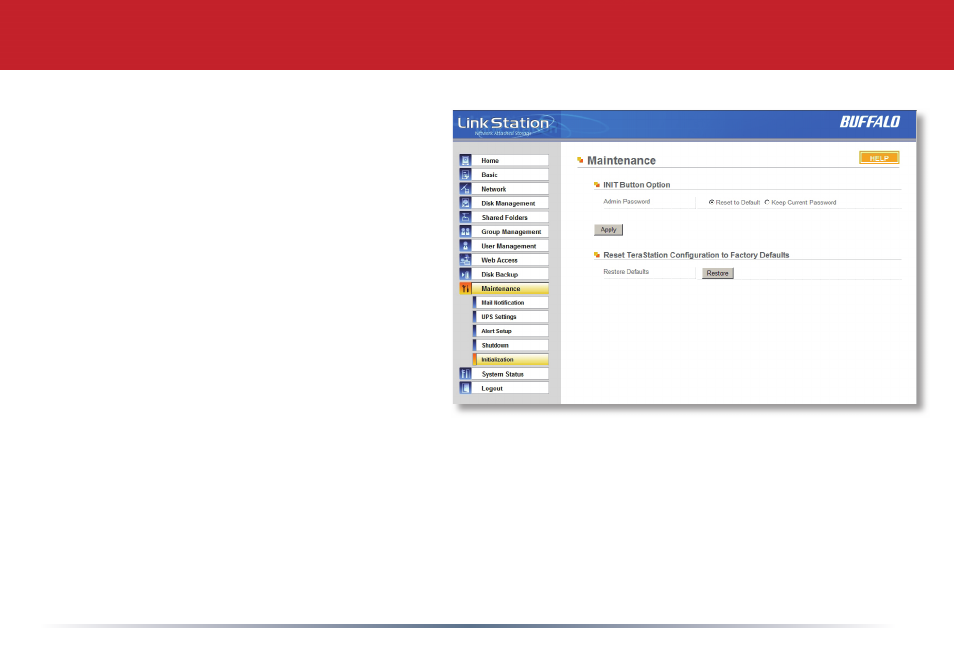Click the Group Management icon
This screenshot has height=660, width=954.
(x=465, y=232)
